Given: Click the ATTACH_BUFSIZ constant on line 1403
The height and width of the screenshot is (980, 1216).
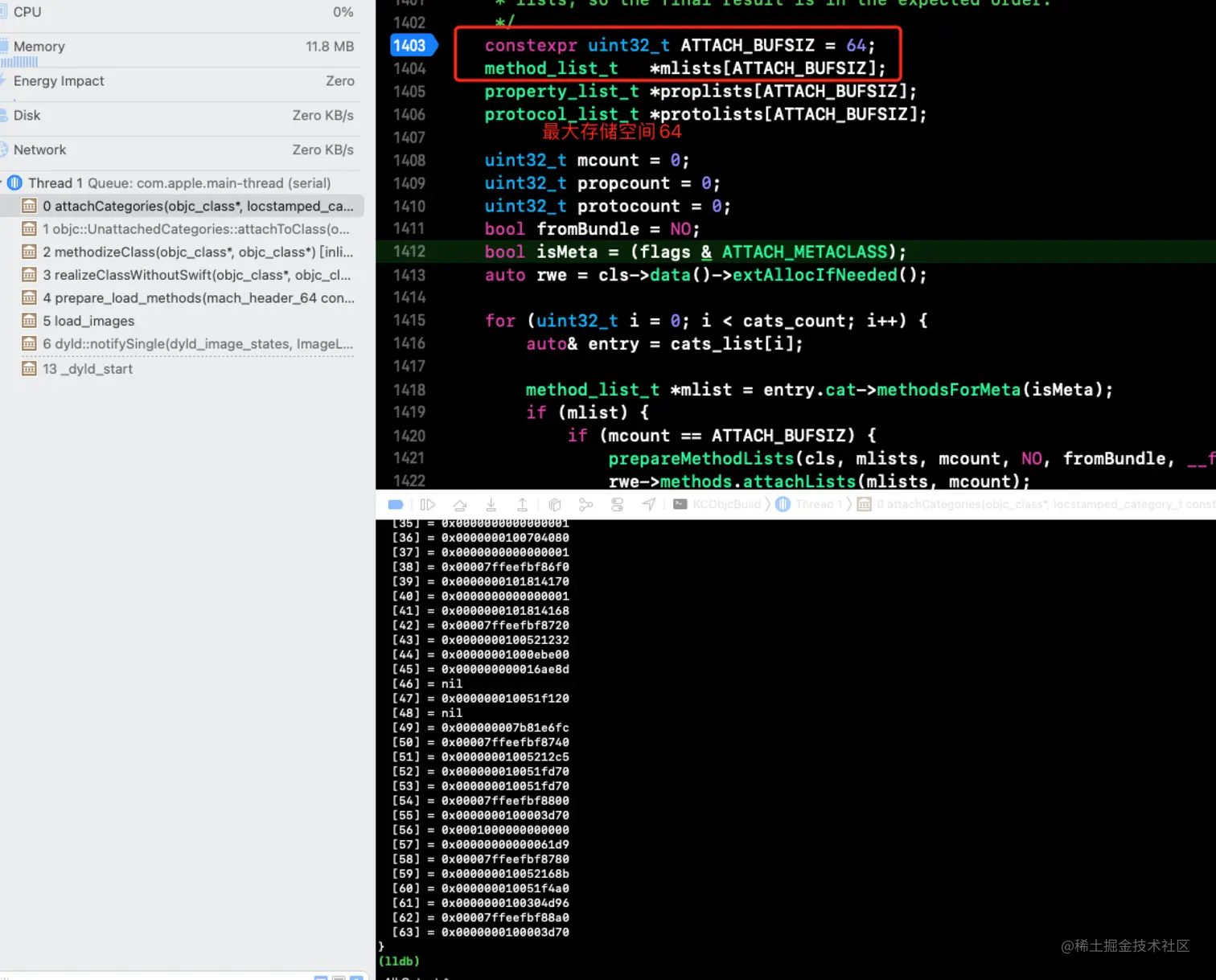Looking at the screenshot, I should click(x=748, y=46).
